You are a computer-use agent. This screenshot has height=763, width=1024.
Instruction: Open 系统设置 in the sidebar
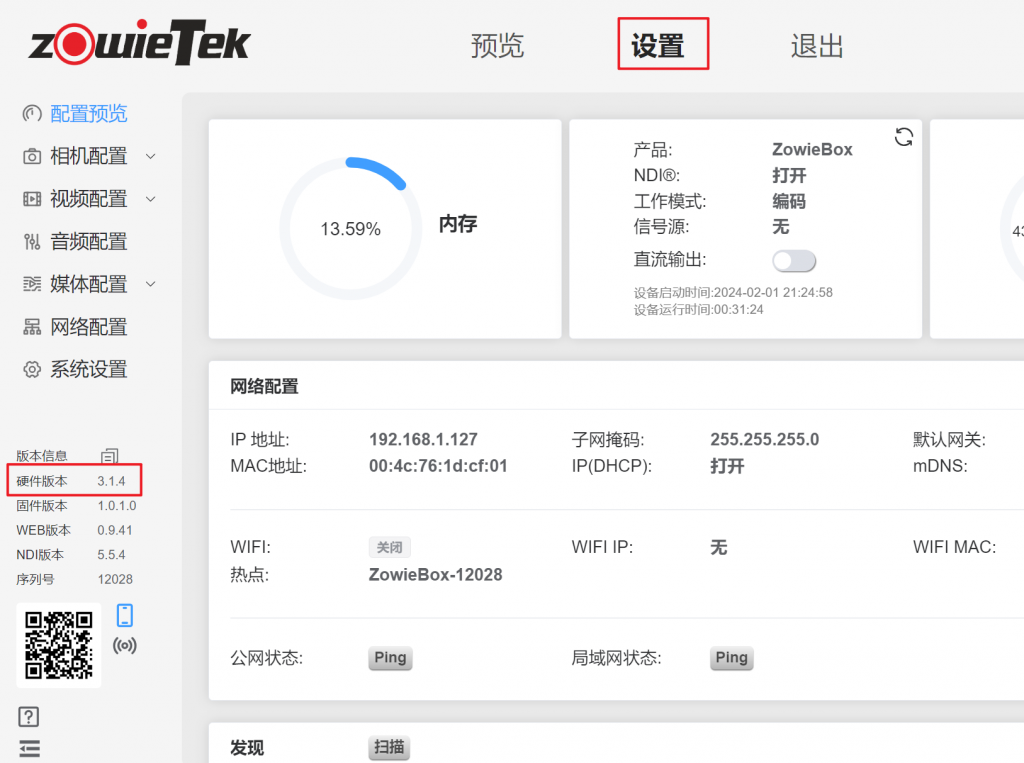point(89,369)
